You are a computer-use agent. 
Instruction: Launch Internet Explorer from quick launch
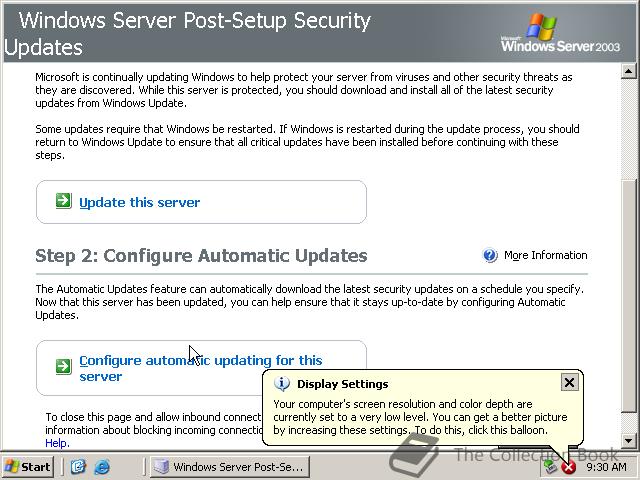[x=102, y=467]
